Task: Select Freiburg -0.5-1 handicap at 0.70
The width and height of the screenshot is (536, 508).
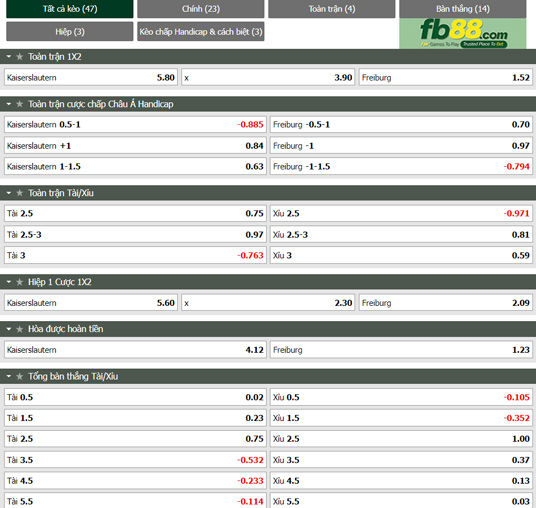Action: point(401,124)
